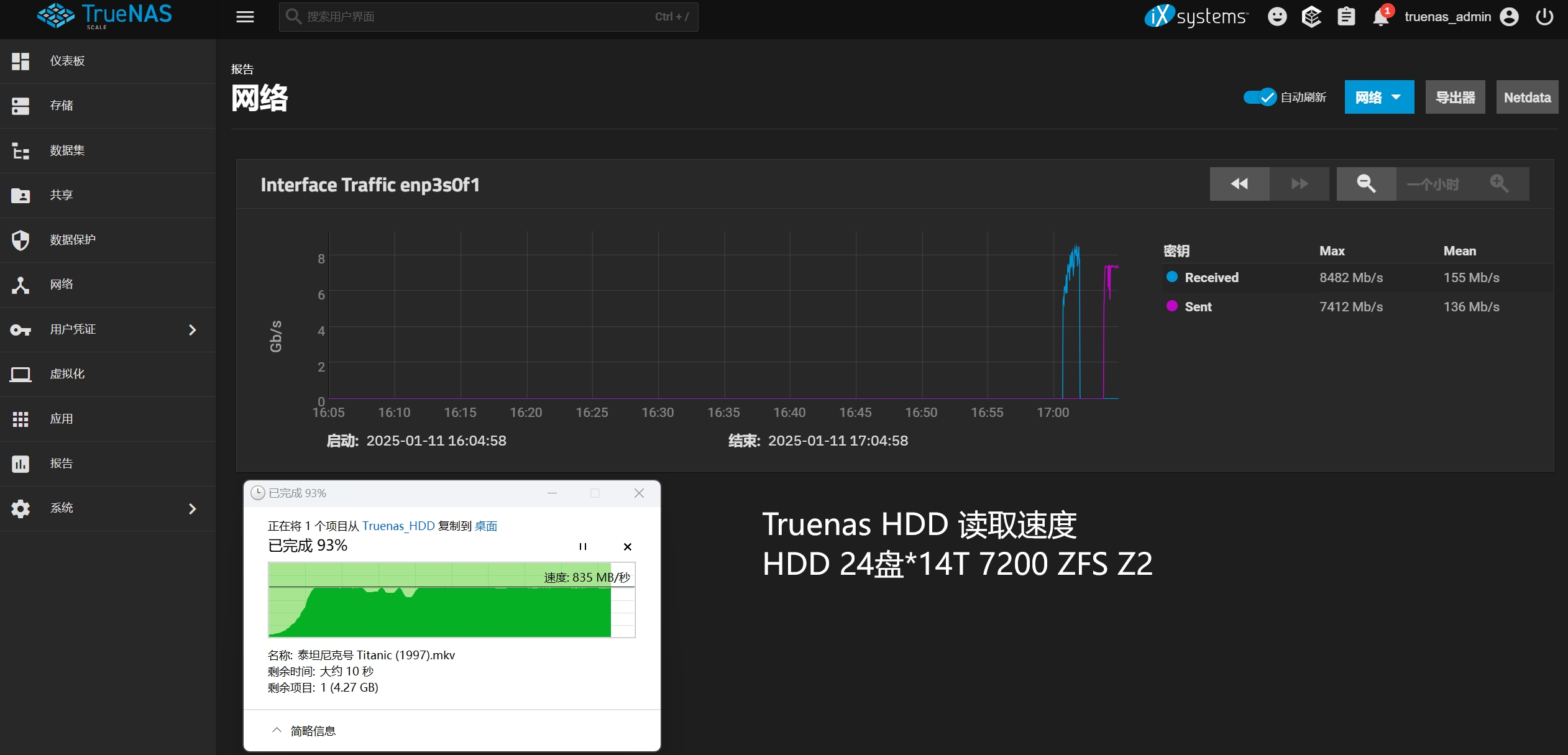Viewport: 1568px width, 755px height.
Task: Open the jobs clipboard icon
Action: click(x=1346, y=17)
